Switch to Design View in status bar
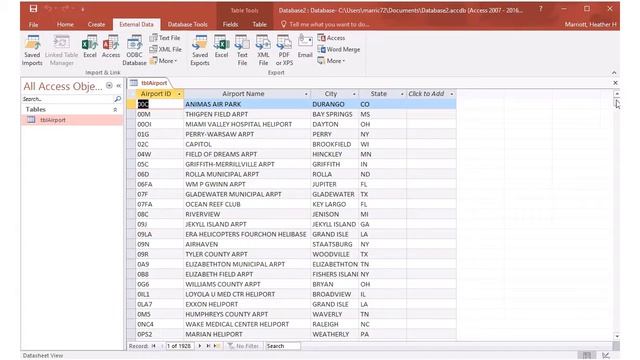640x360 pixels. pos(606,355)
